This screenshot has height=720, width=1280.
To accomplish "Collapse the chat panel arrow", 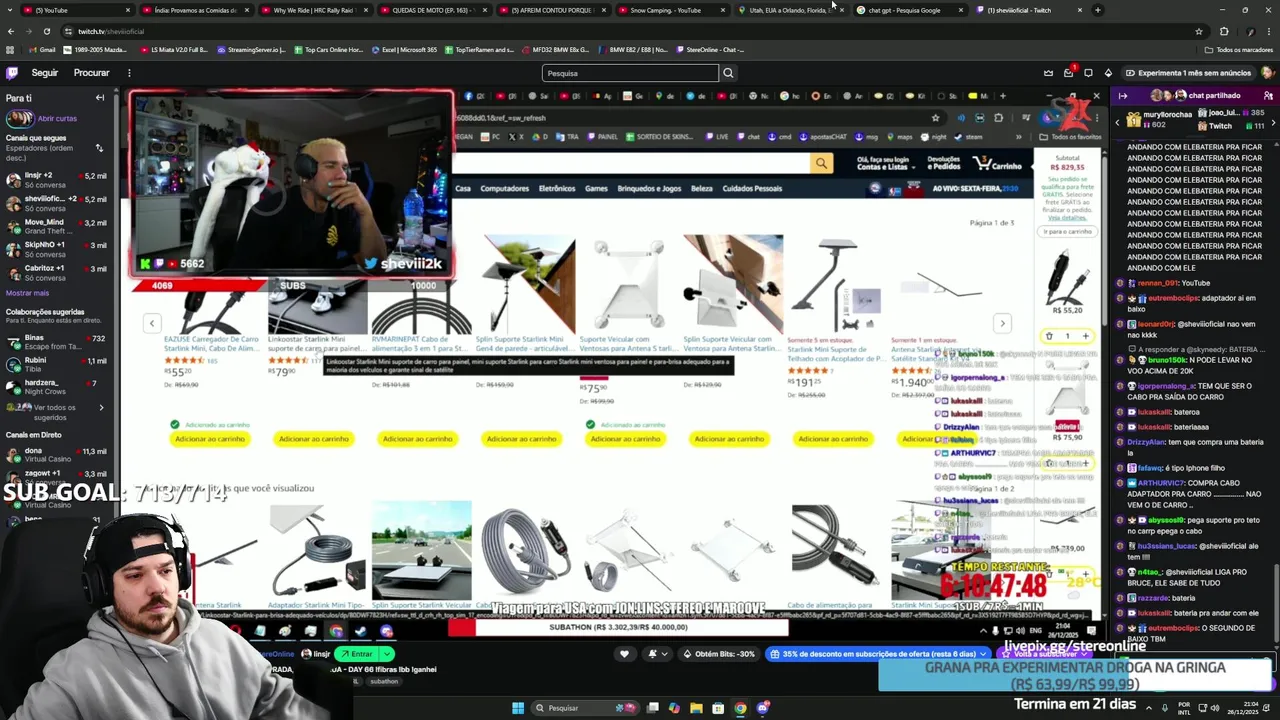I will point(1123,96).
